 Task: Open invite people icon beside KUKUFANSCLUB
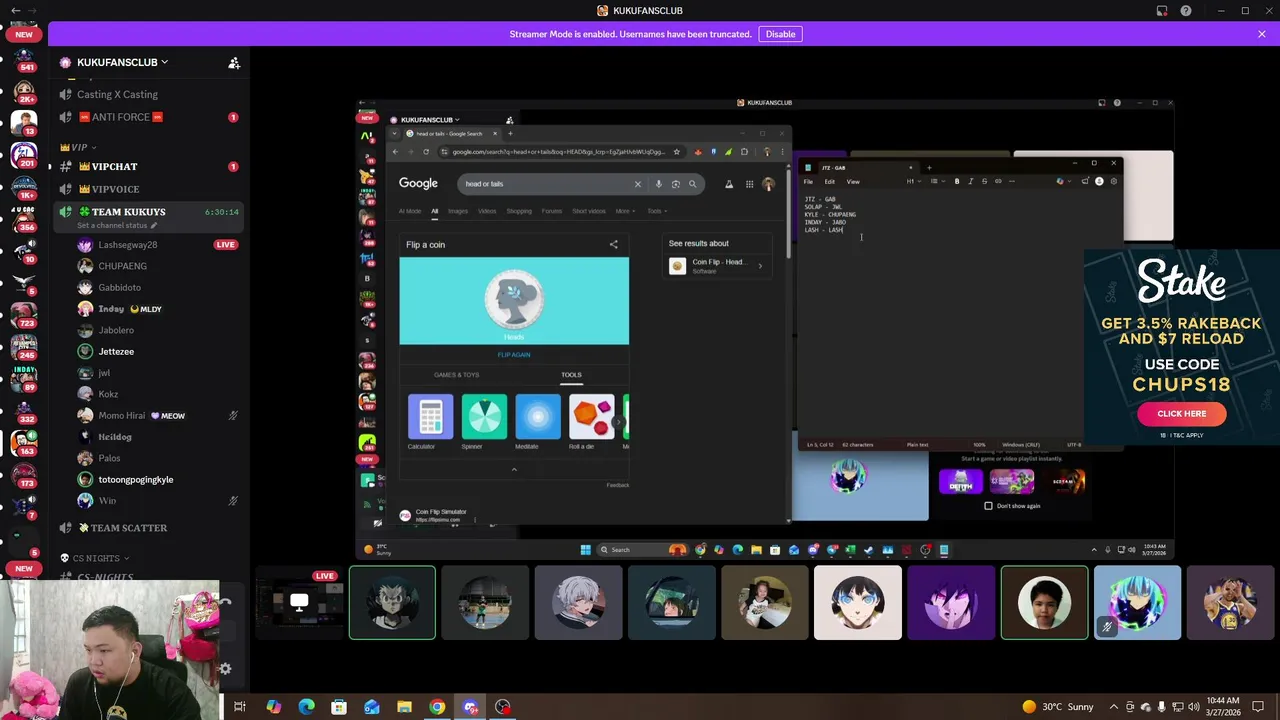coord(234,62)
